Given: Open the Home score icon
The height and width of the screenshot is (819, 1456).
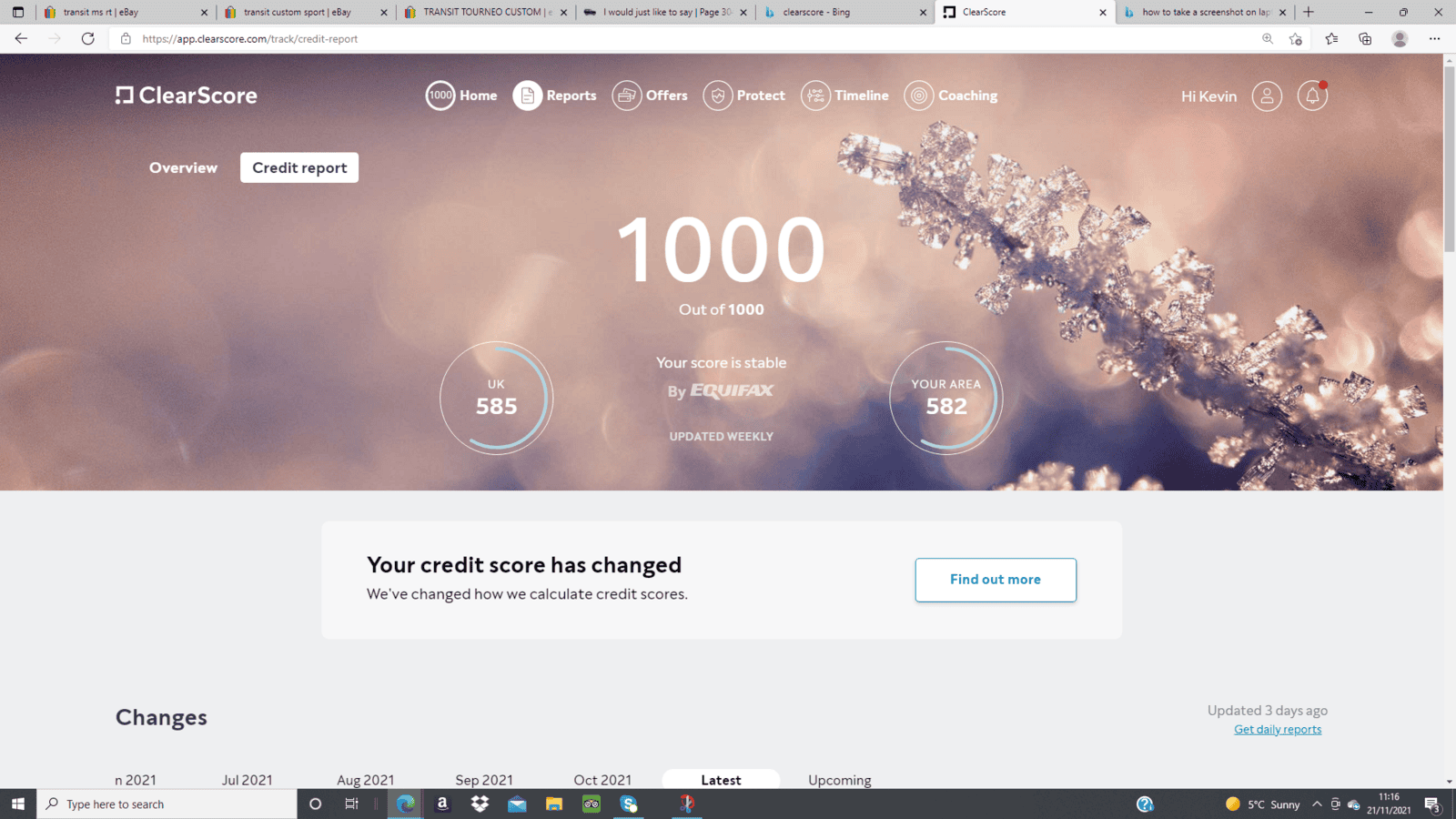Looking at the screenshot, I should pos(440,96).
